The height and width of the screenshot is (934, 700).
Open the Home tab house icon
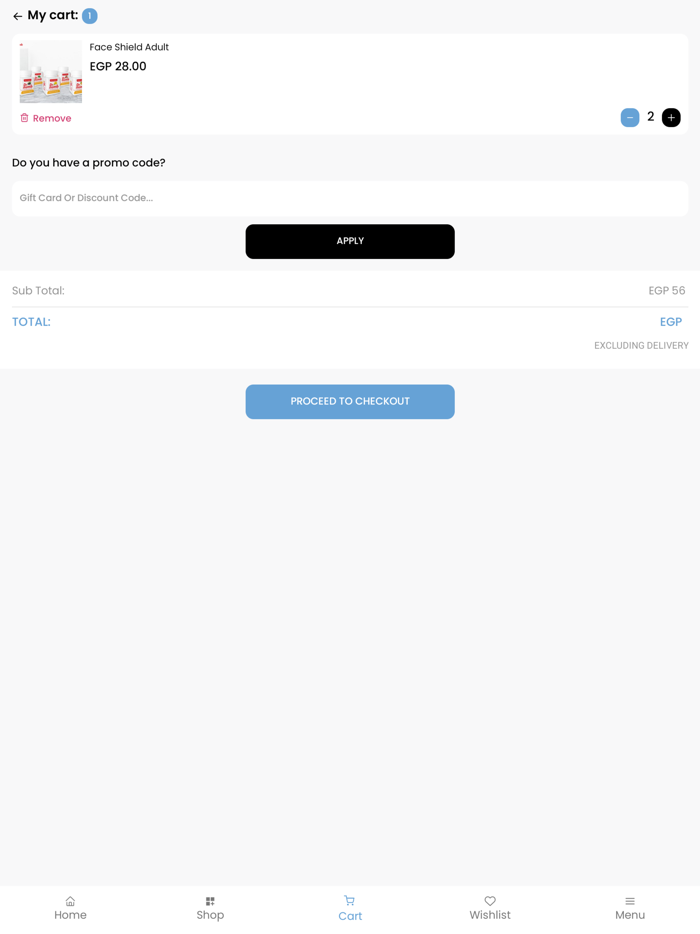point(70,901)
